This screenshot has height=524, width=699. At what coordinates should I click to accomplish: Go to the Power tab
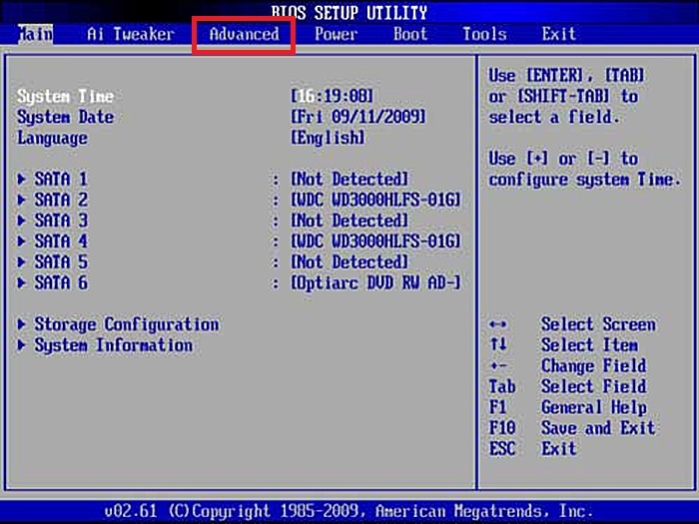(x=336, y=34)
